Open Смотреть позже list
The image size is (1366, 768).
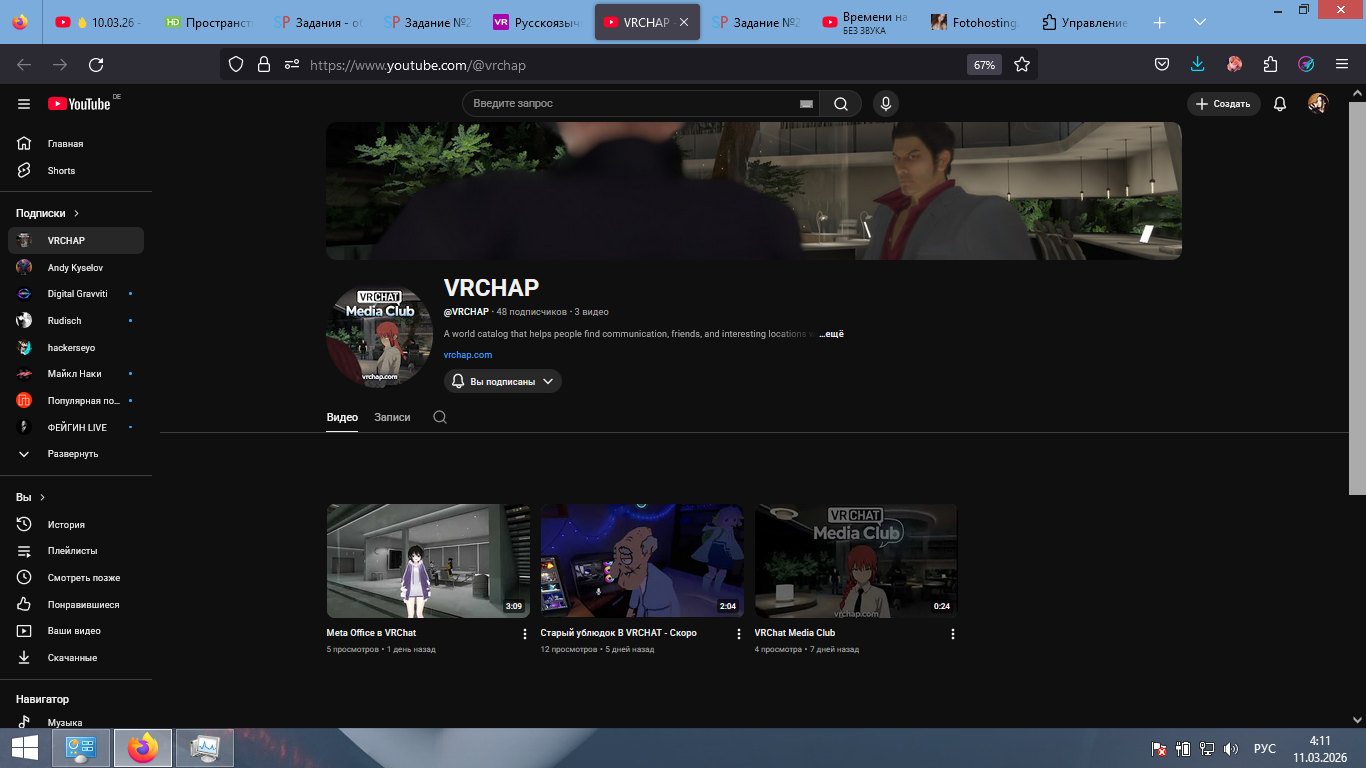pos(76,578)
